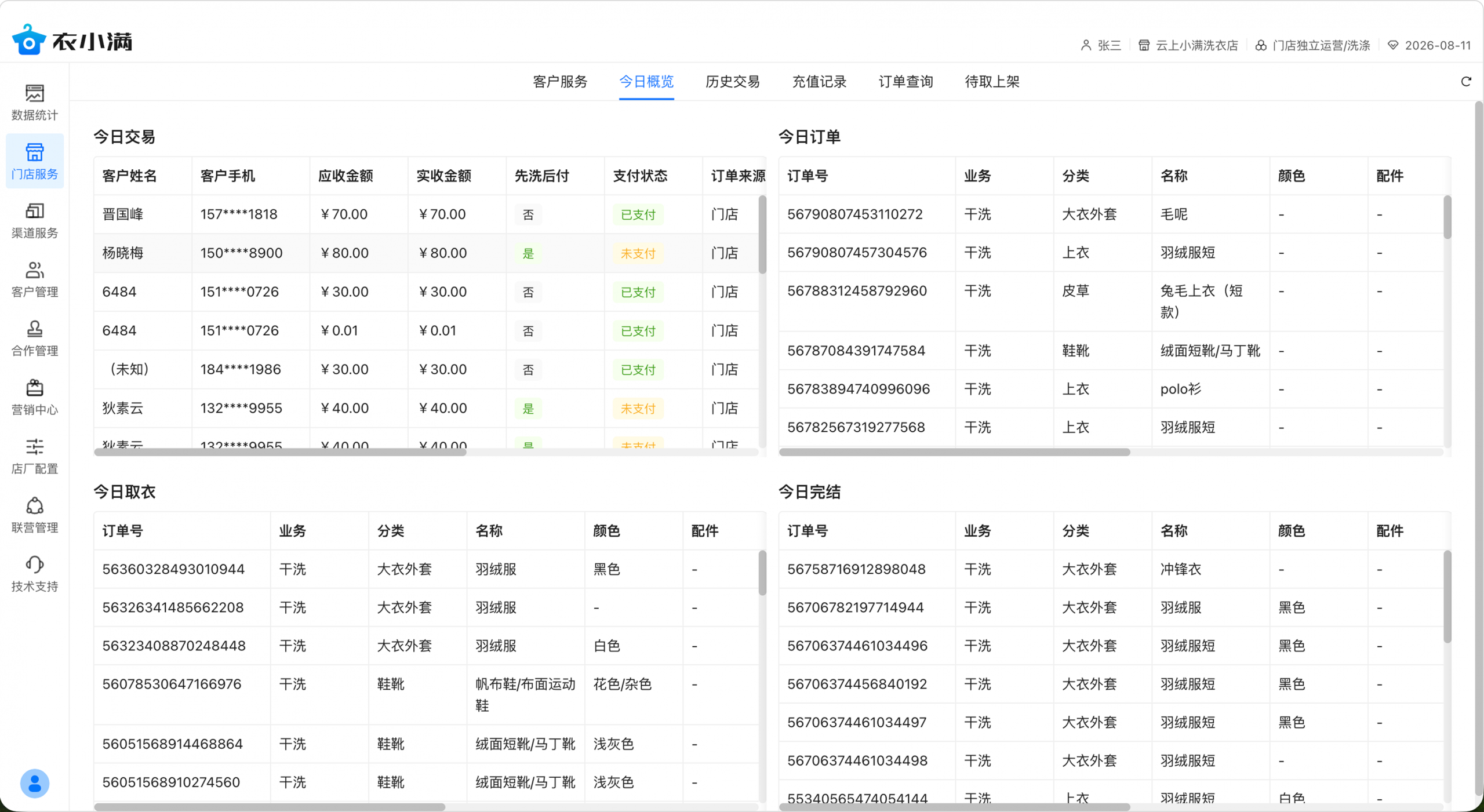This screenshot has height=812, width=1484.
Task: Go to 客户管理 sidebar icon
Action: click(34, 271)
